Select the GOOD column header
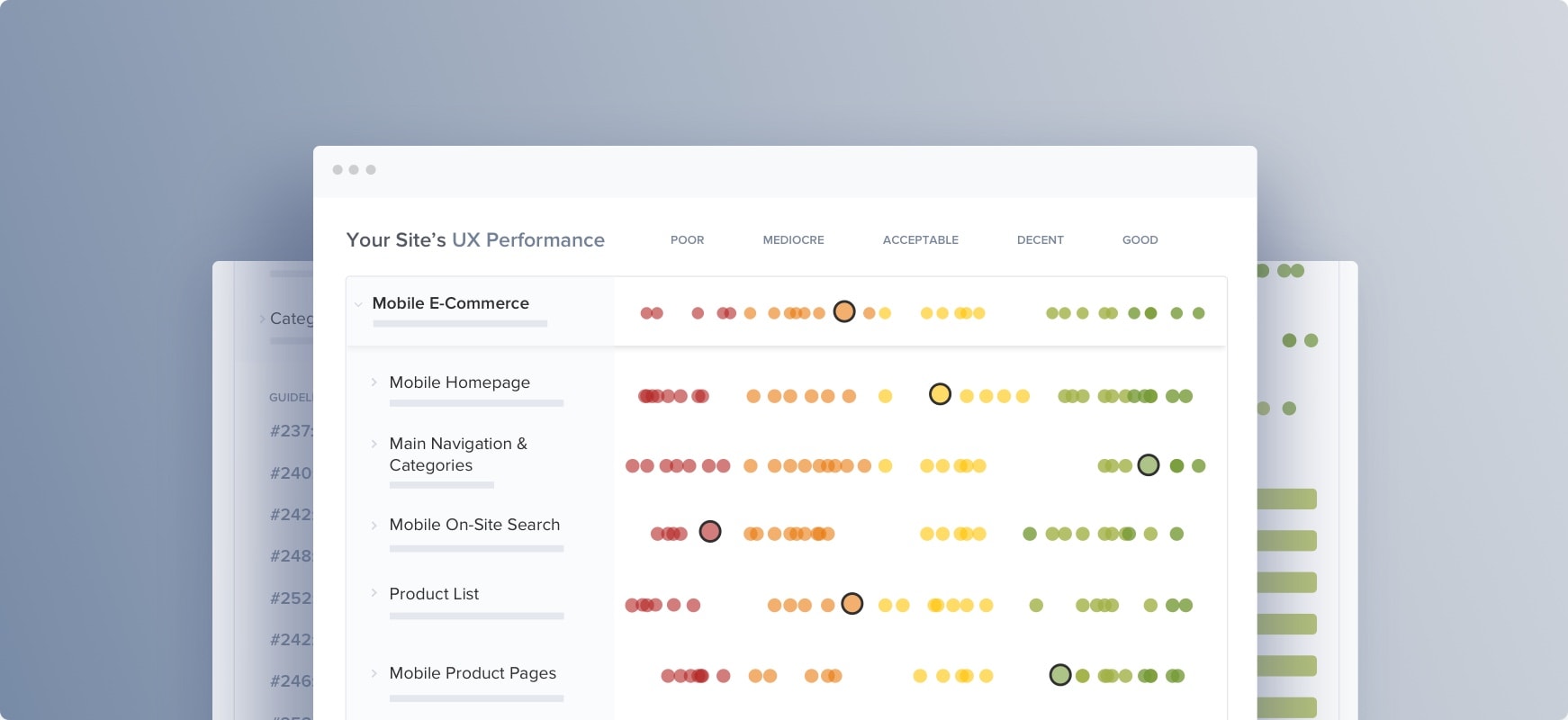 (x=1140, y=240)
